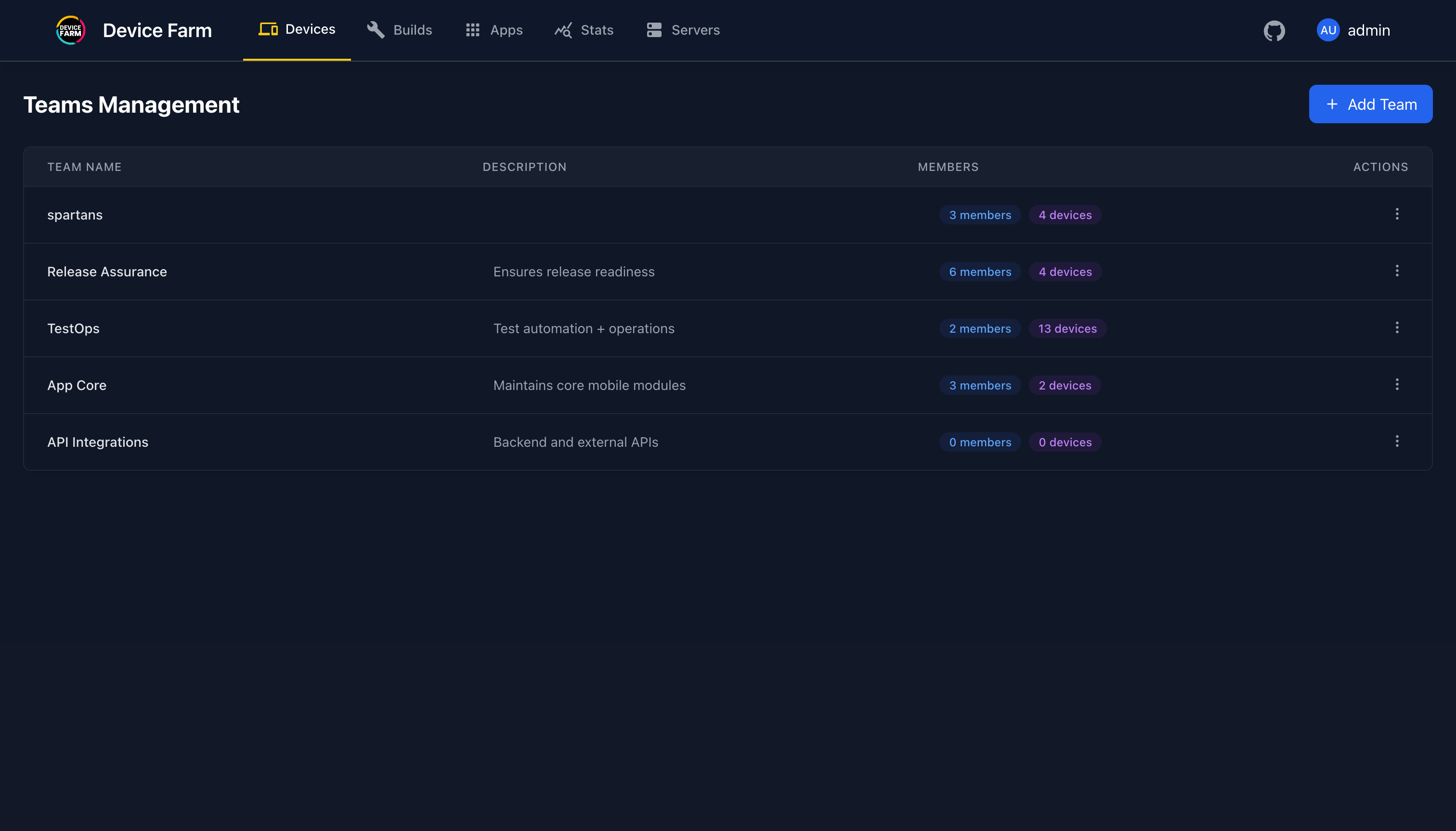The width and height of the screenshot is (1456, 831).
Task: Click the 2 devices badge for App Core
Action: point(1065,385)
